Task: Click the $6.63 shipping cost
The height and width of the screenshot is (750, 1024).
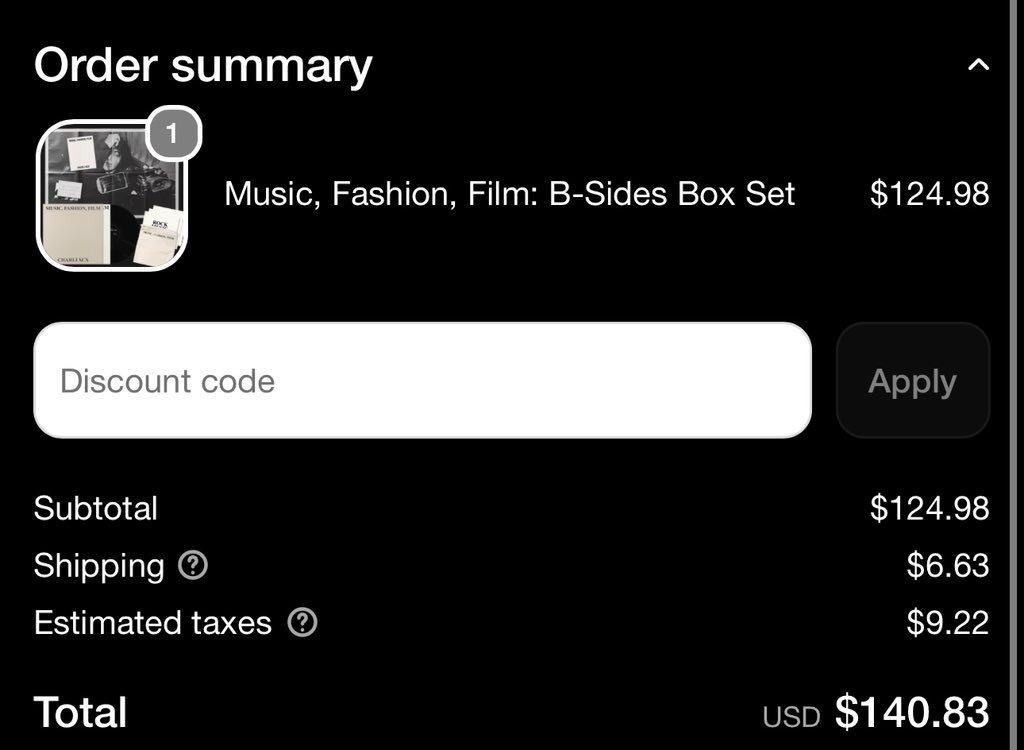Action: pyautogui.click(x=948, y=565)
